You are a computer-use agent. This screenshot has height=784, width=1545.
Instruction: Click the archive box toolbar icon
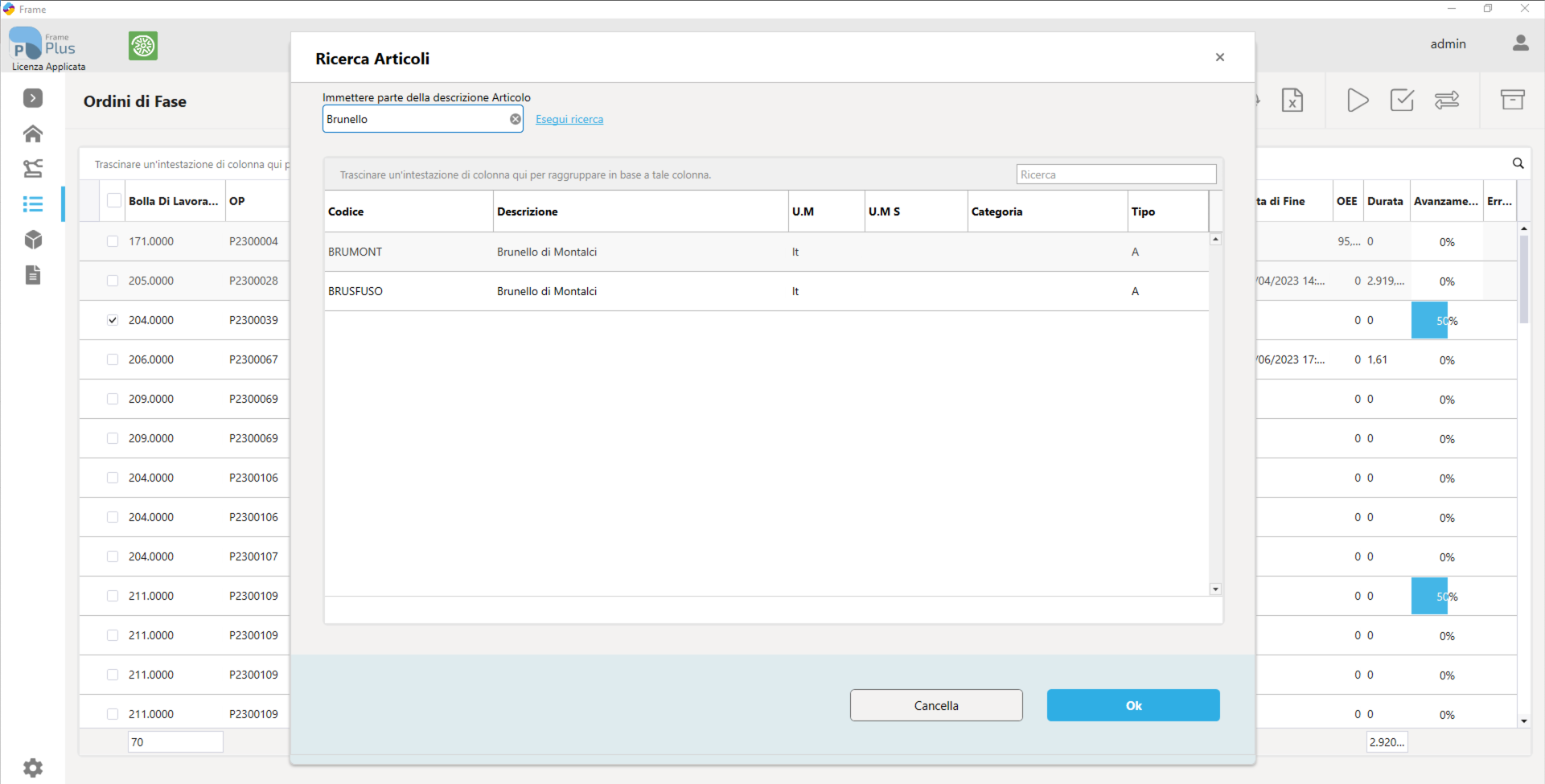click(x=1513, y=100)
